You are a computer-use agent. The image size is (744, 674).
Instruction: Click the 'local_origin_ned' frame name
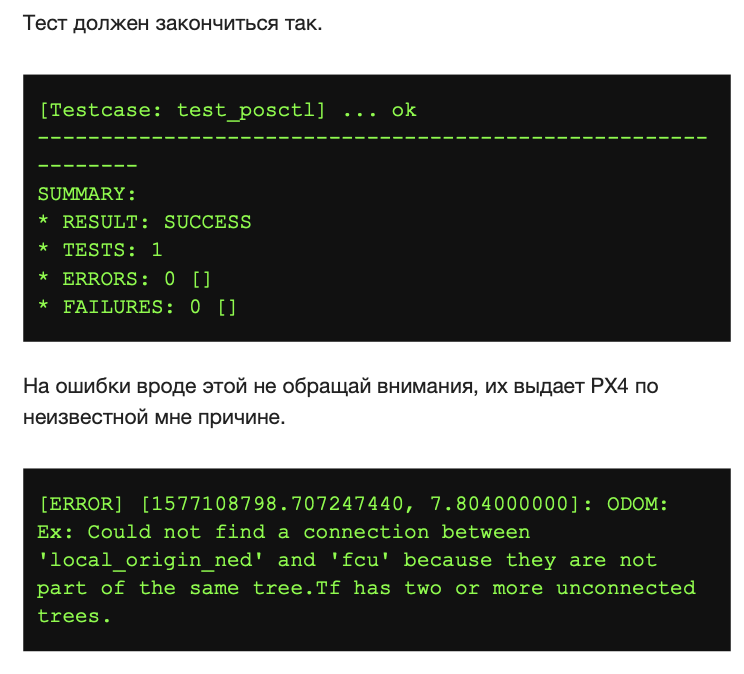point(151,560)
